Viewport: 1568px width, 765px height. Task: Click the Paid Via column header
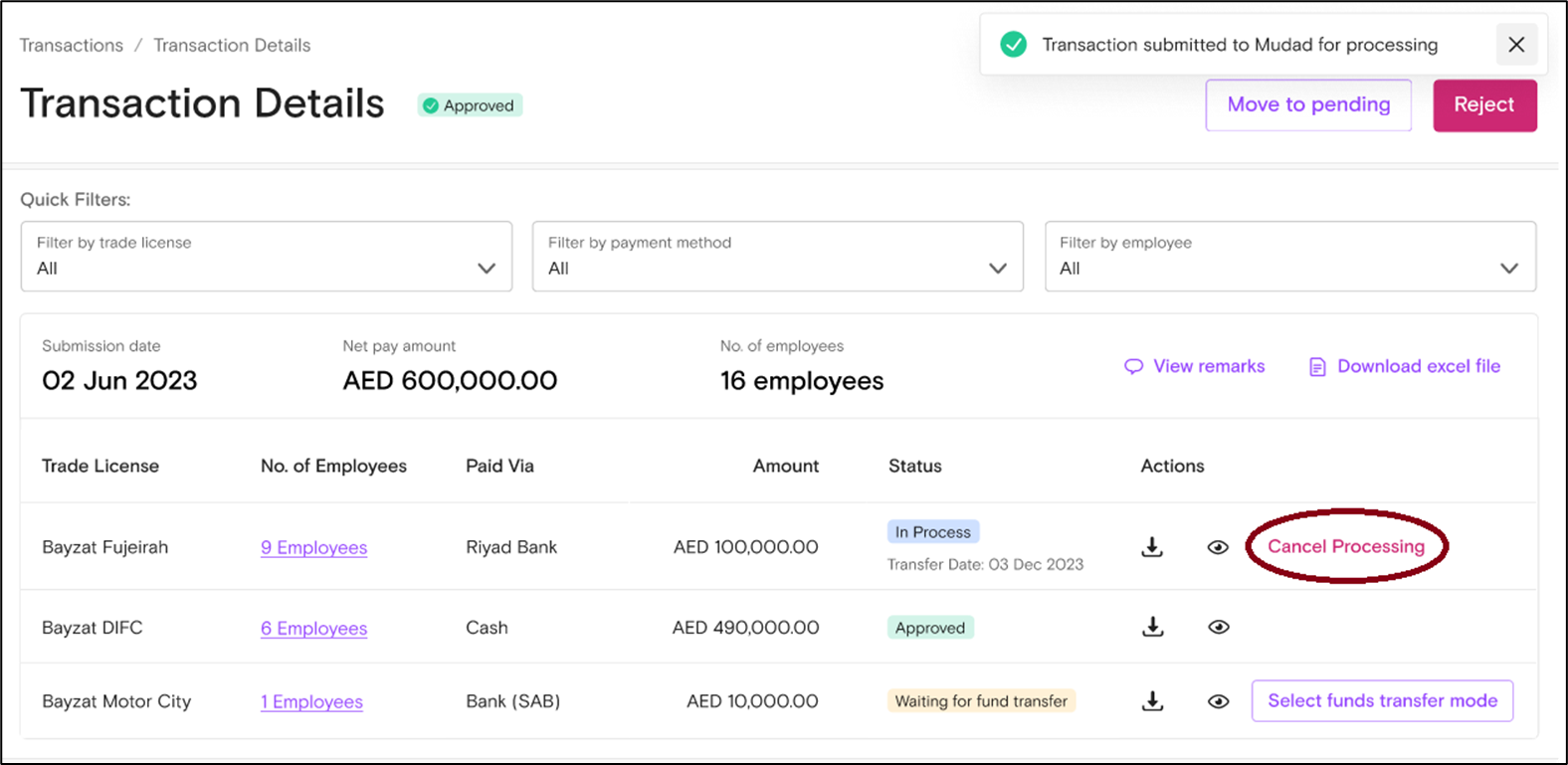499,466
